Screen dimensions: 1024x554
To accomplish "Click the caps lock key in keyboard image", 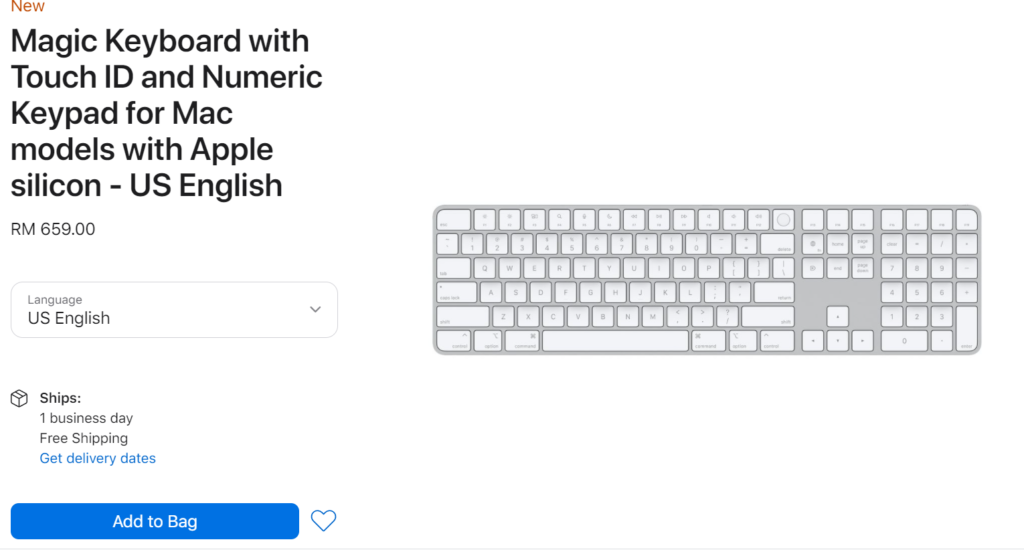I will point(456,292).
